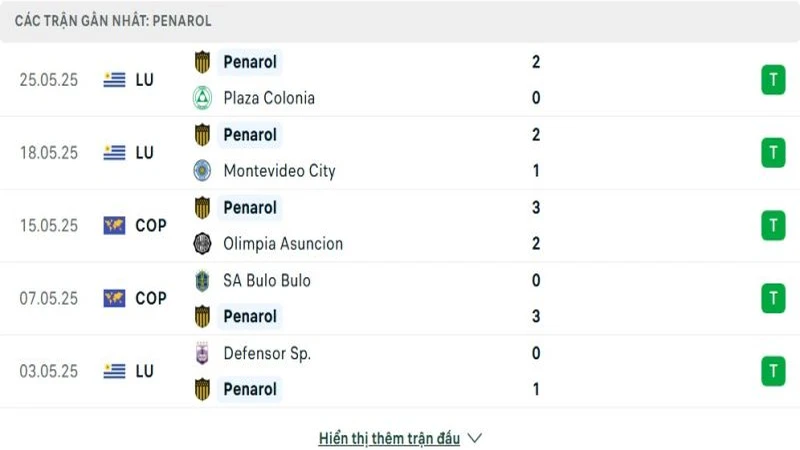Click the green T badge for 25.05.25 match

pos(772,80)
